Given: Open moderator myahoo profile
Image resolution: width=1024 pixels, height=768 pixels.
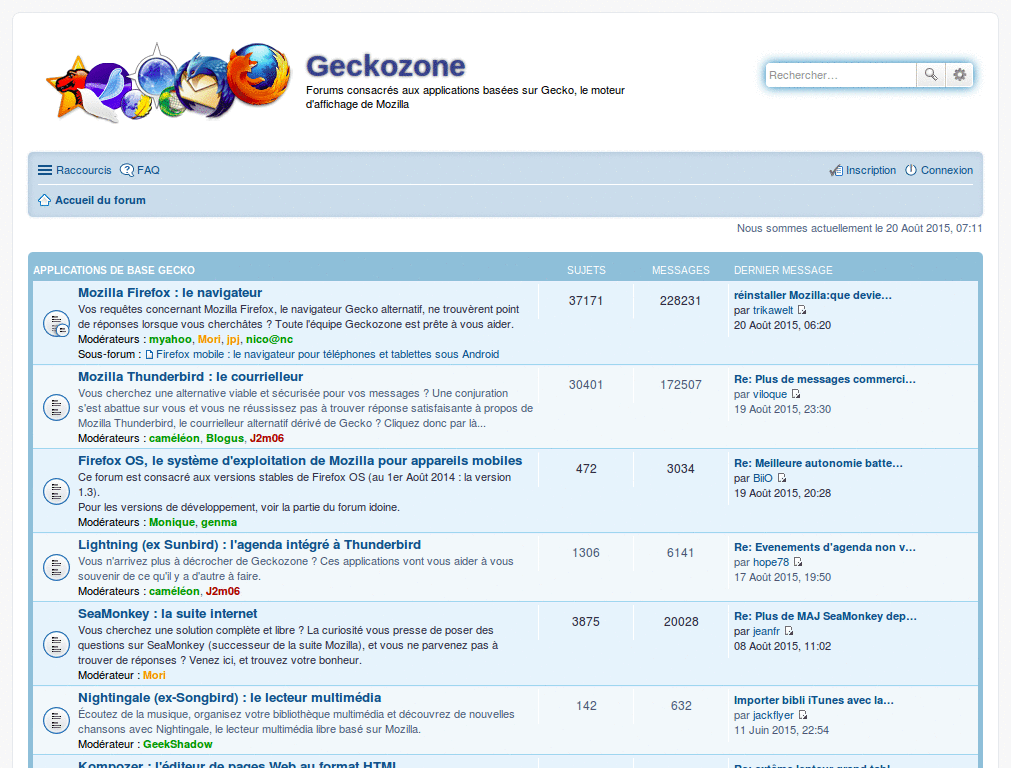Looking at the screenshot, I should [170, 340].
